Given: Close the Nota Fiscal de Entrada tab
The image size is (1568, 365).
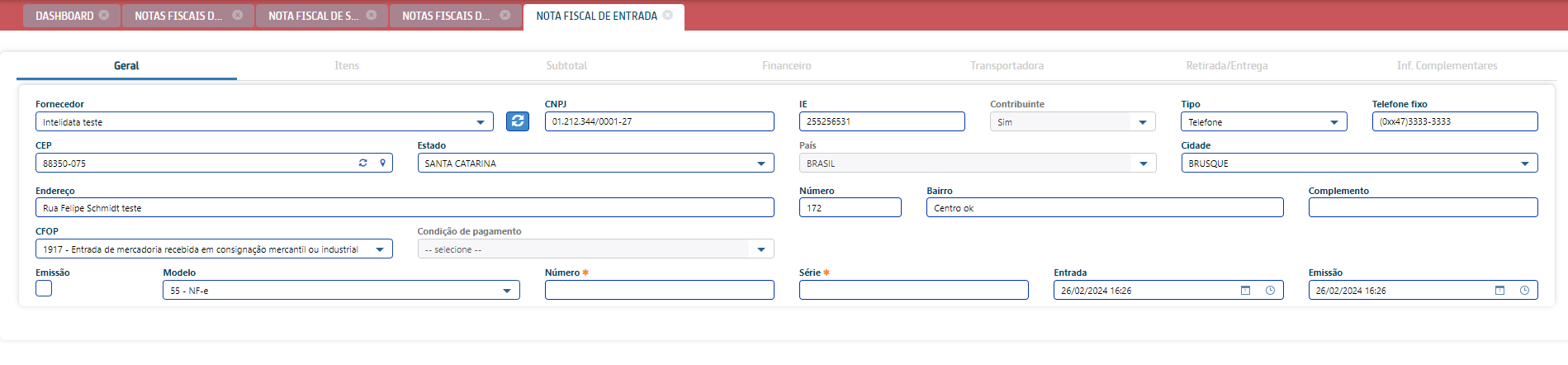Looking at the screenshot, I should (x=668, y=15).
